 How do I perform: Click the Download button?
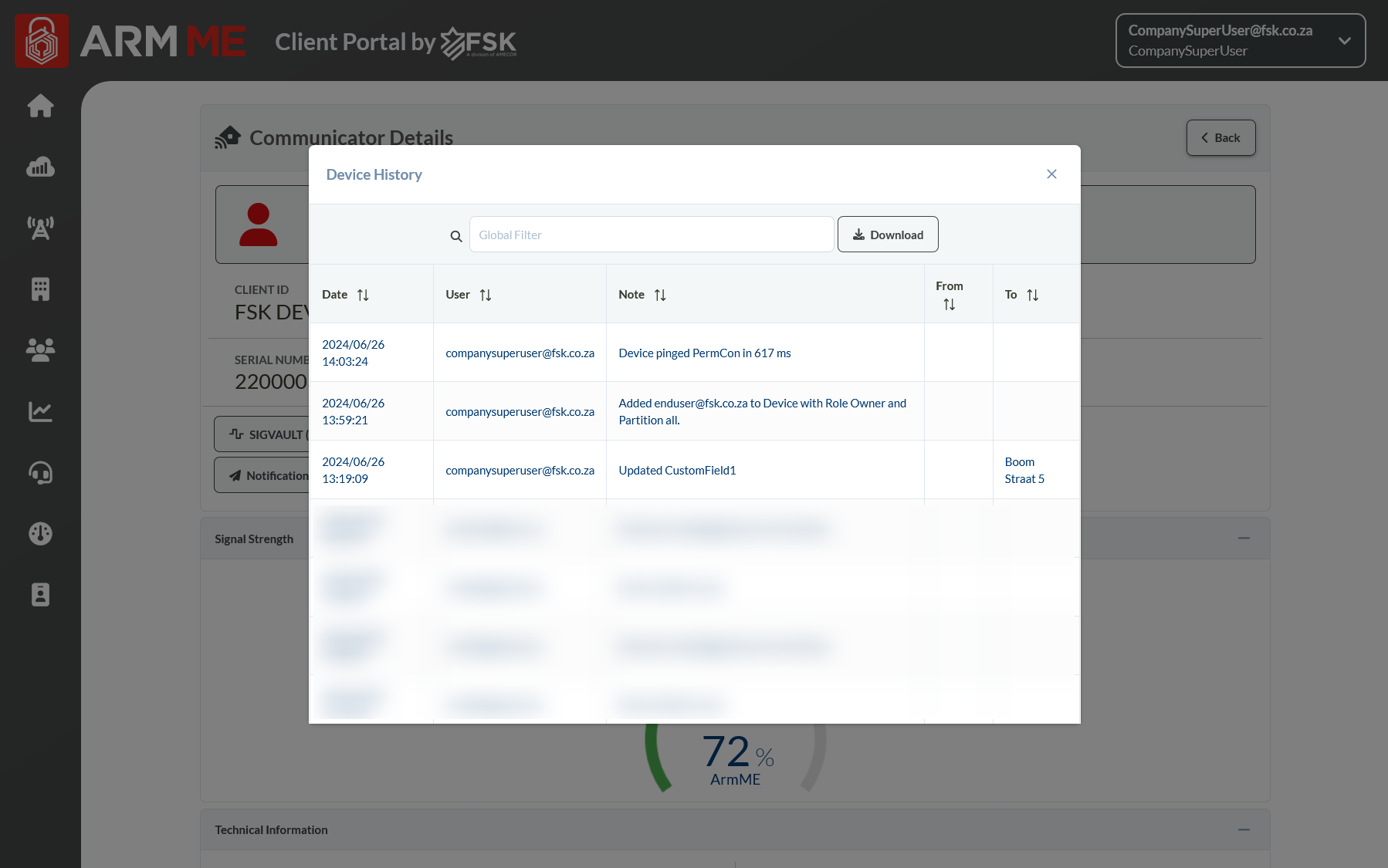[888, 235]
